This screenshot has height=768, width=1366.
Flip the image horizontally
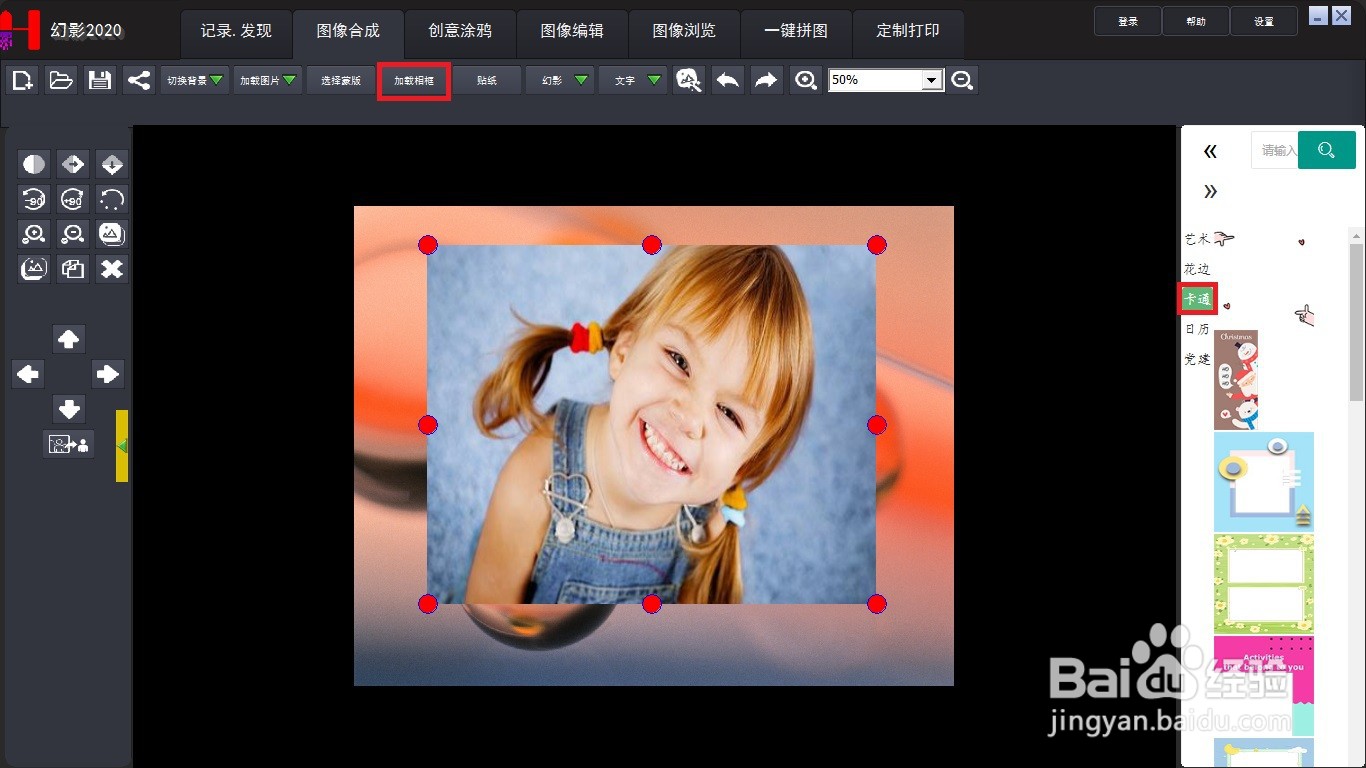(x=73, y=164)
